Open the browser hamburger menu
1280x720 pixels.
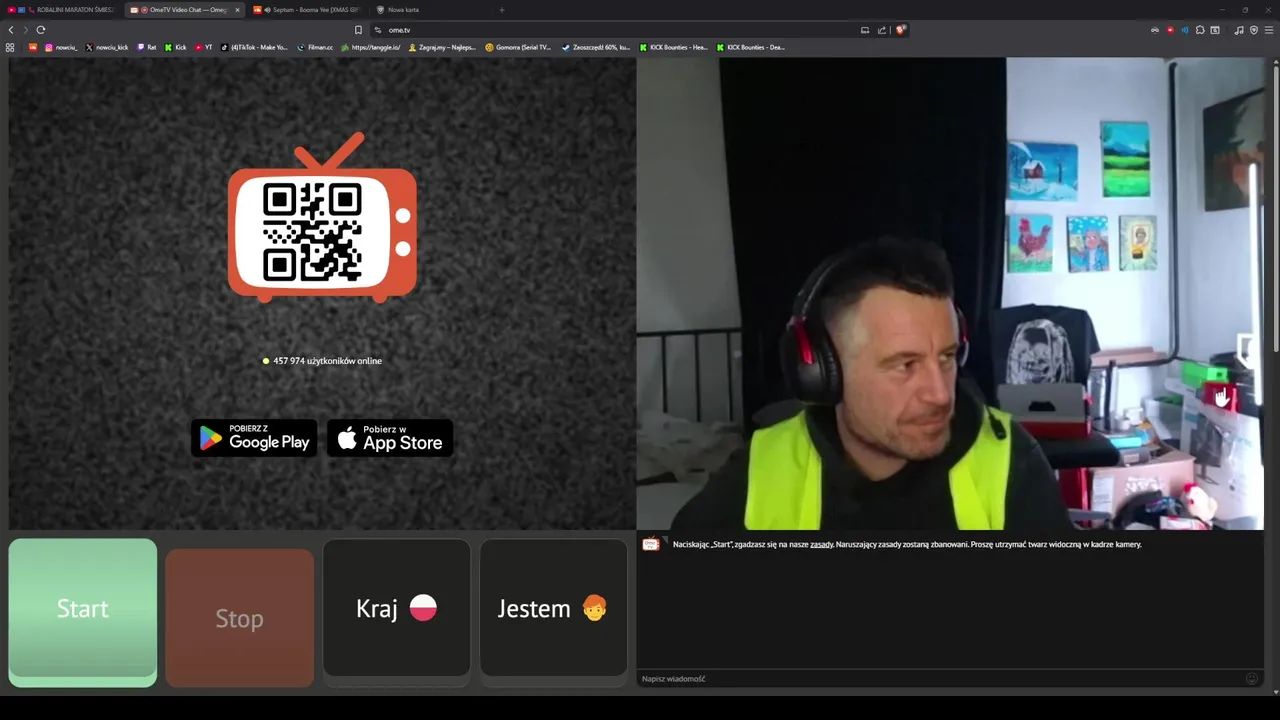coord(1269,30)
